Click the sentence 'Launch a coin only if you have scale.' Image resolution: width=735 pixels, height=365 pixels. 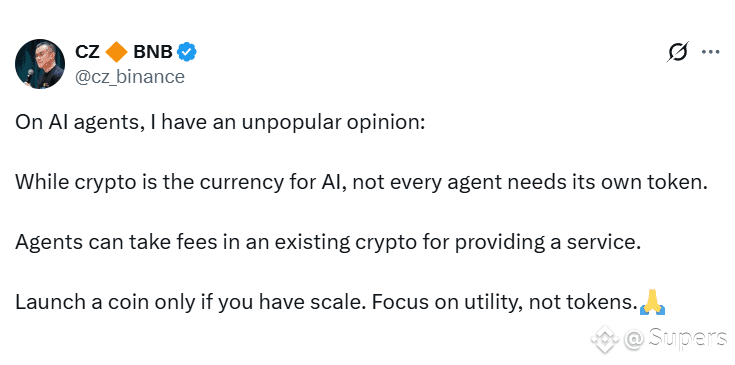[190, 302]
